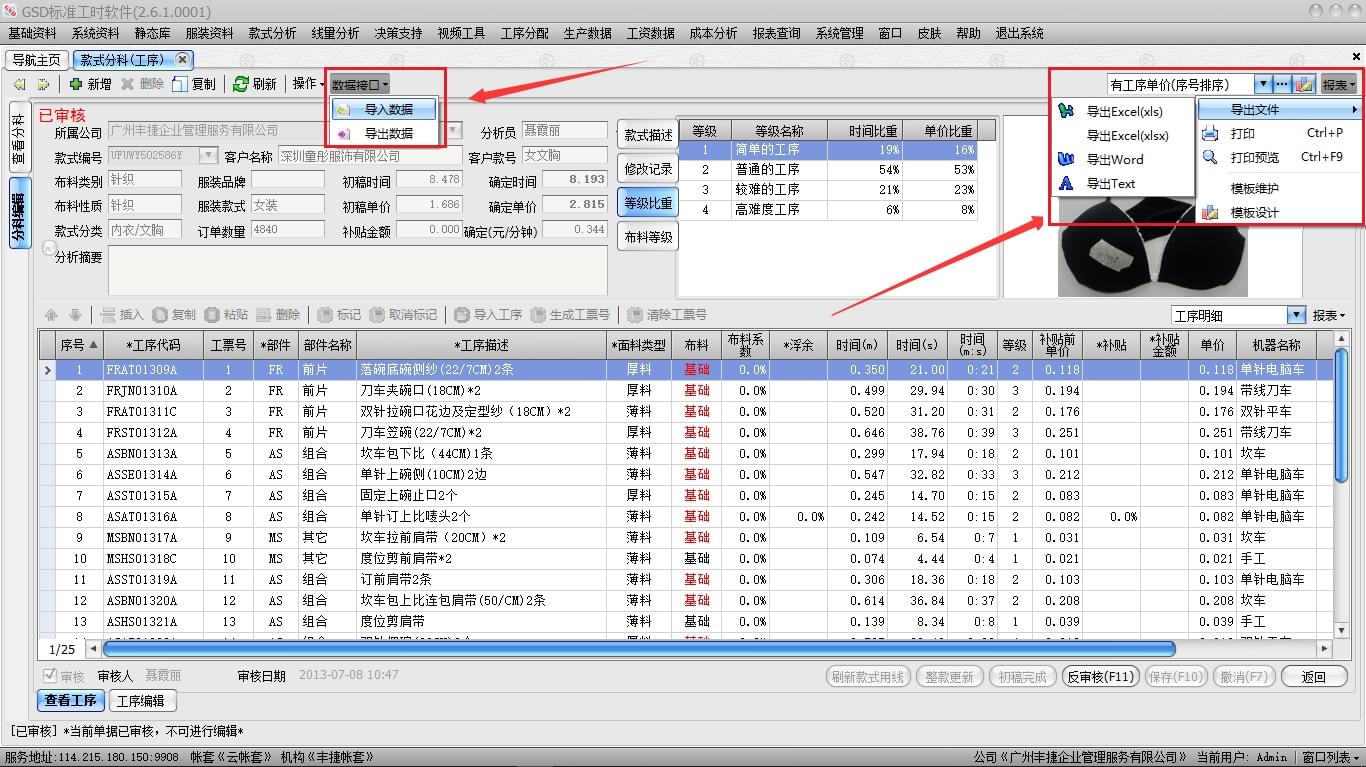This screenshot has height=767, width=1366.
Task: Click the 返回 button
Action: (x=1313, y=677)
